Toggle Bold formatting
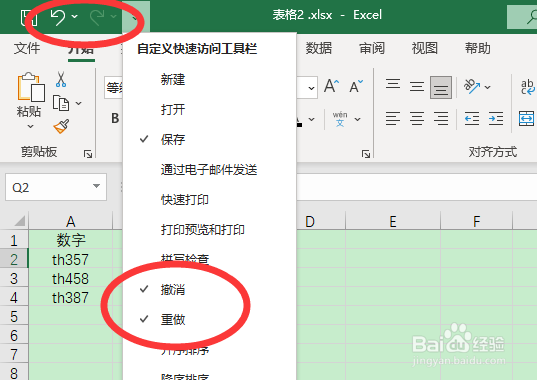This screenshot has width=537, height=380. pos(115,118)
